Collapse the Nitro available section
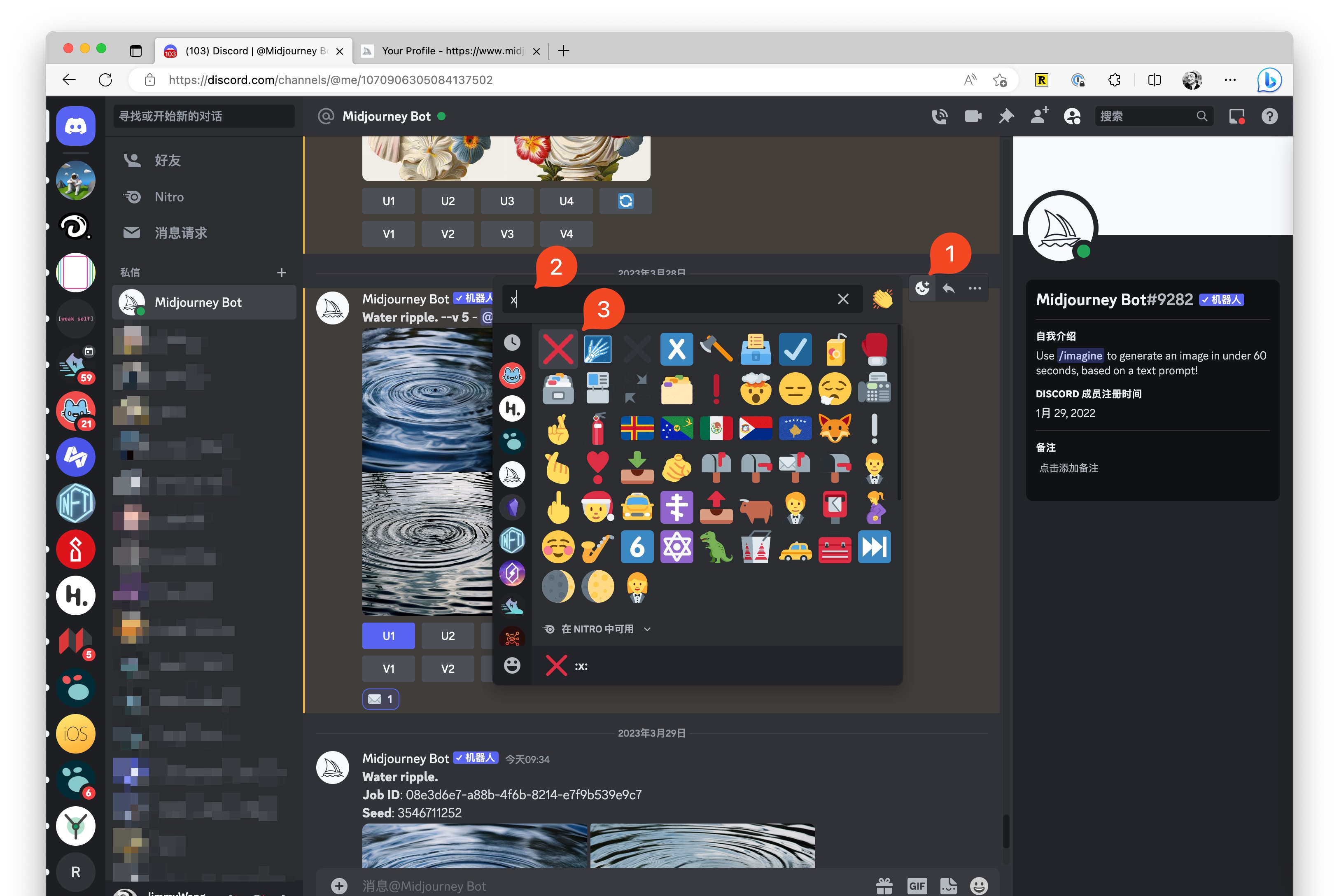Screen dimensions: 1339x896 [597, 629]
